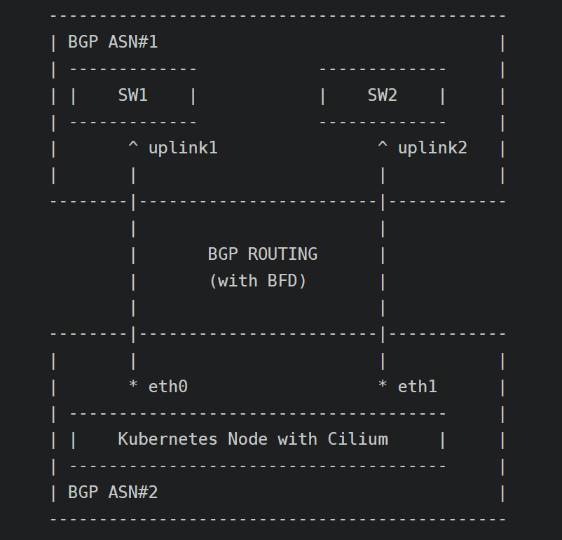Screen dimensions: 562x540
Task: Click the BGP ASN#1 label
Action: point(113,42)
